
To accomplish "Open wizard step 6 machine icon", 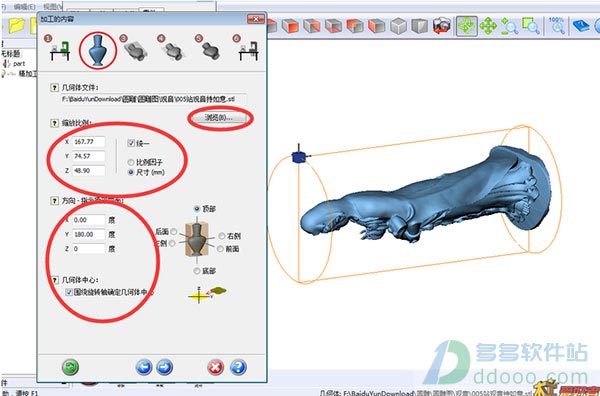I will click(248, 51).
